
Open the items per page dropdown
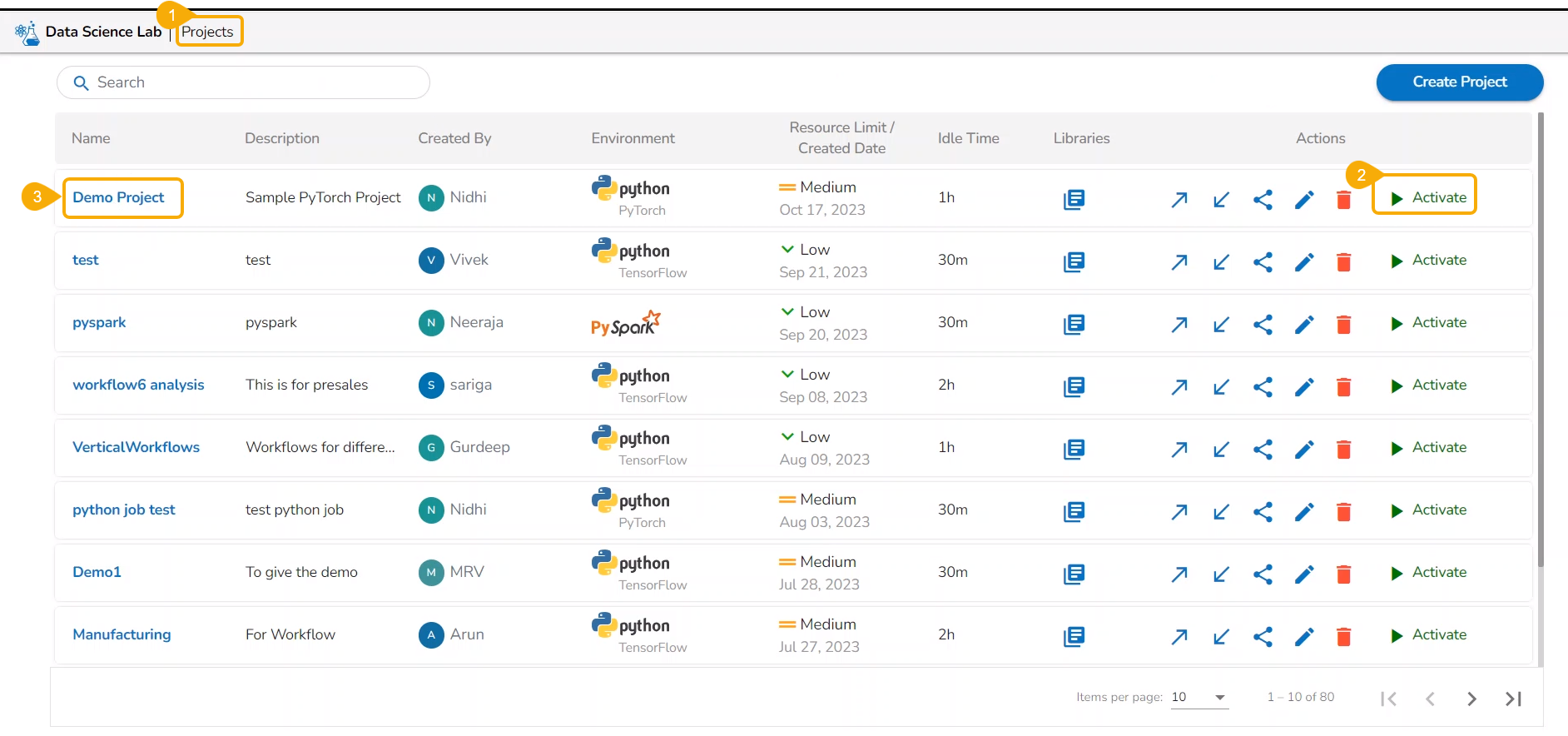tap(1198, 698)
